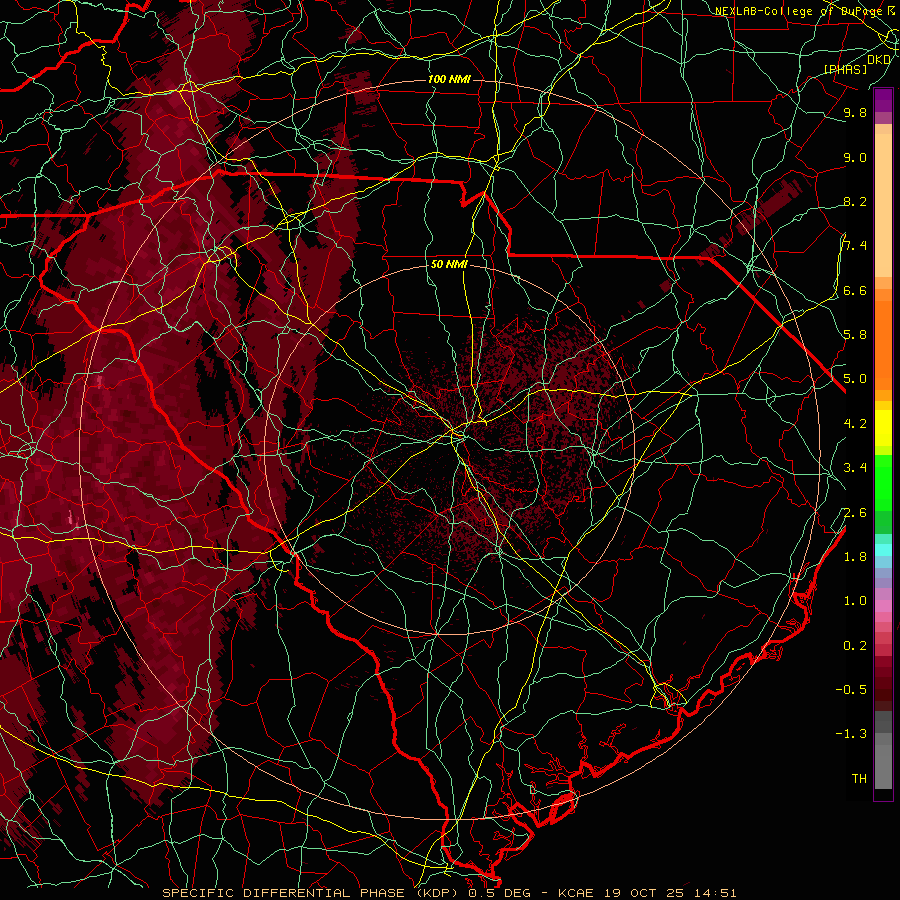Click the yellow segment of the color bar
The image size is (900, 900).
[x=883, y=428]
